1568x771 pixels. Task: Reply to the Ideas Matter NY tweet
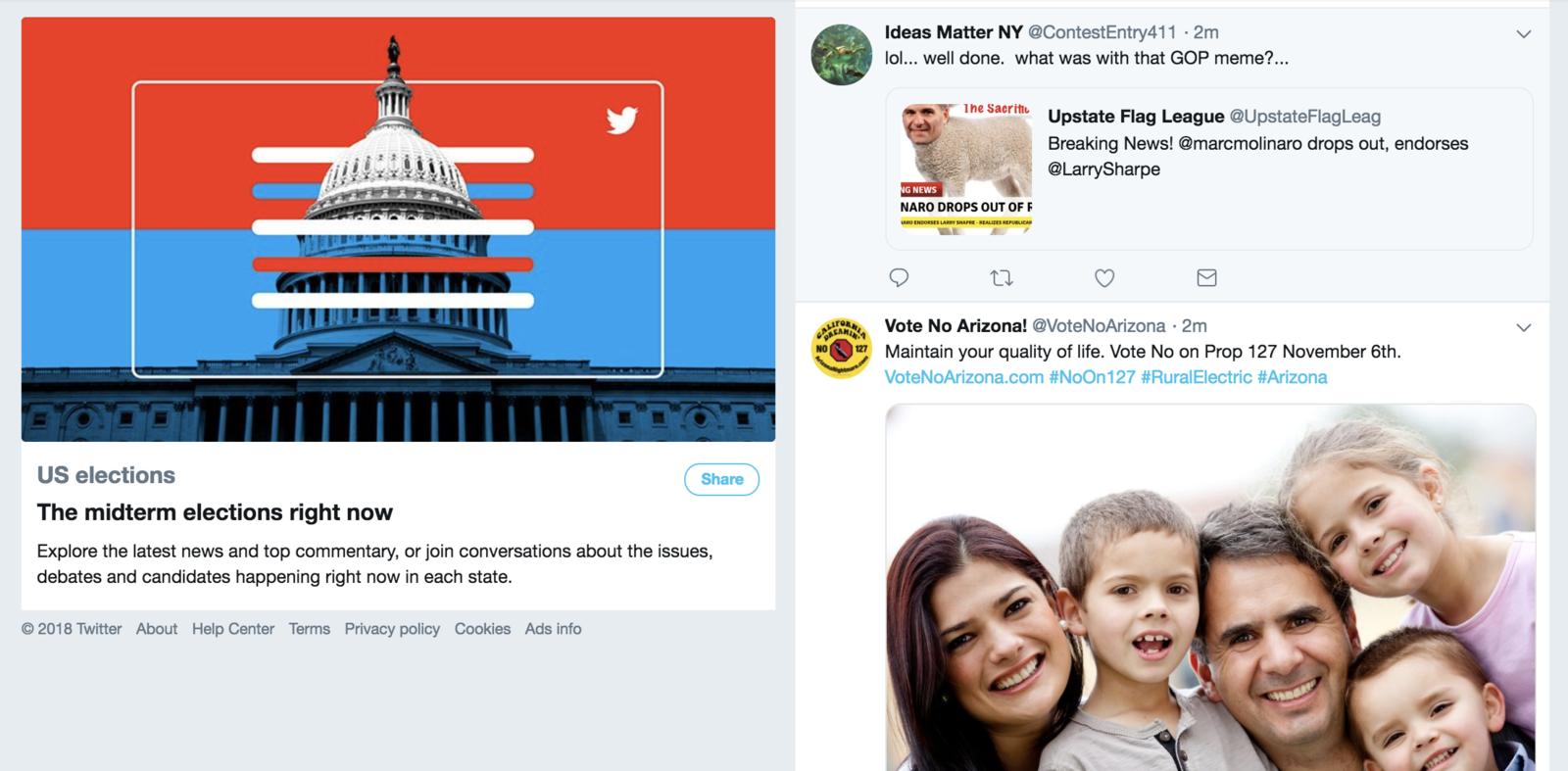pyautogui.click(x=899, y=278)
